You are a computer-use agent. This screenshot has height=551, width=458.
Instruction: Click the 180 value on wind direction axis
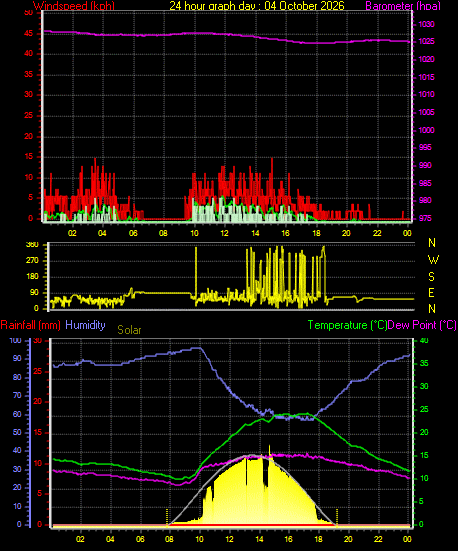click(x=32, y=277)
